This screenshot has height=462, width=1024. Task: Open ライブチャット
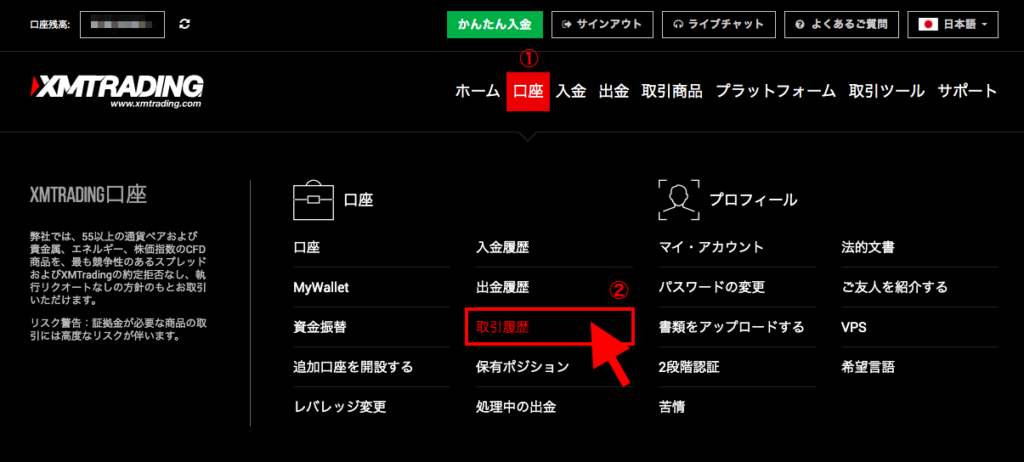[718, 25]
